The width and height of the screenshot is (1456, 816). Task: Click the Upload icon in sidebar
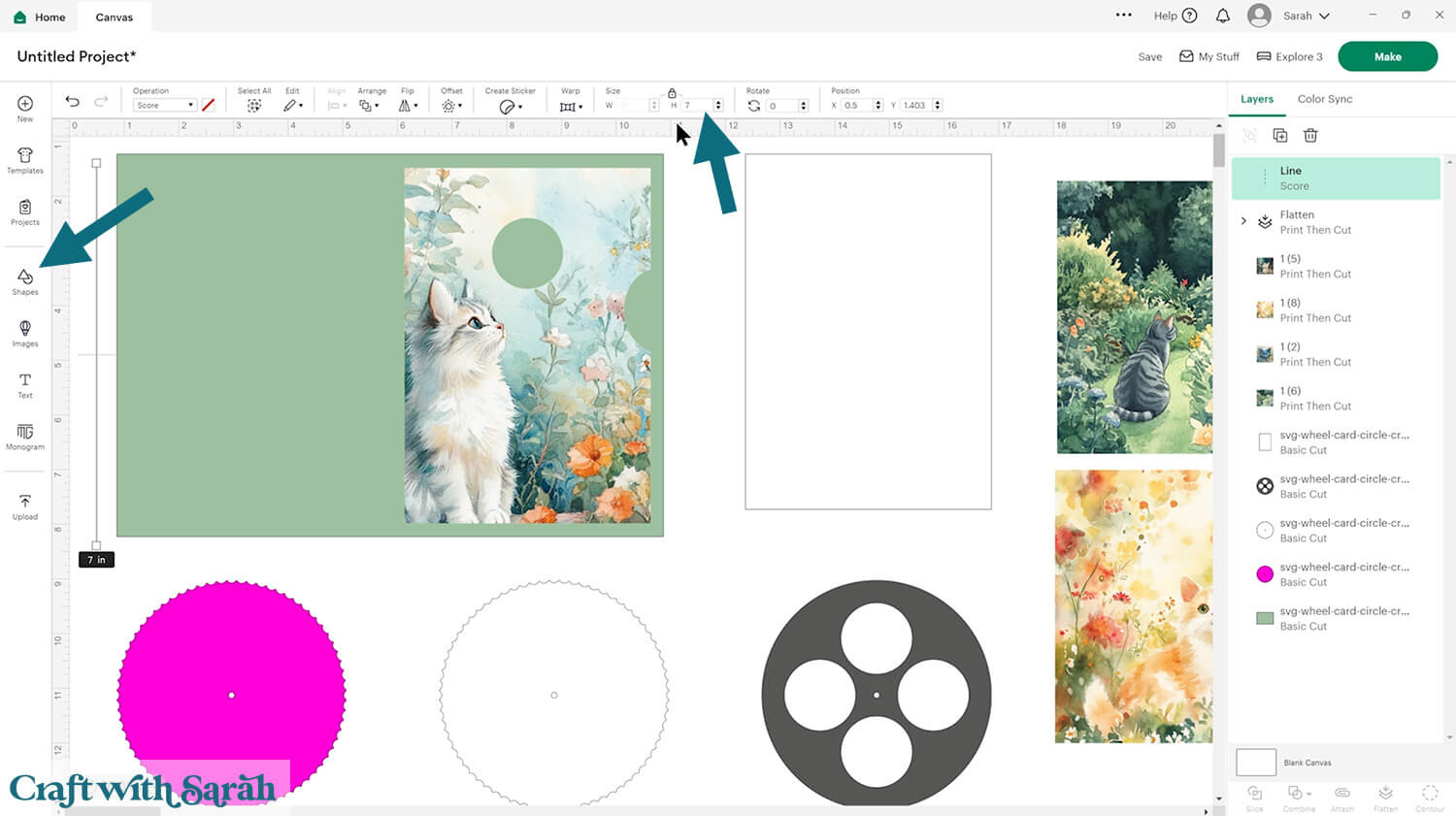pos(25,506)
